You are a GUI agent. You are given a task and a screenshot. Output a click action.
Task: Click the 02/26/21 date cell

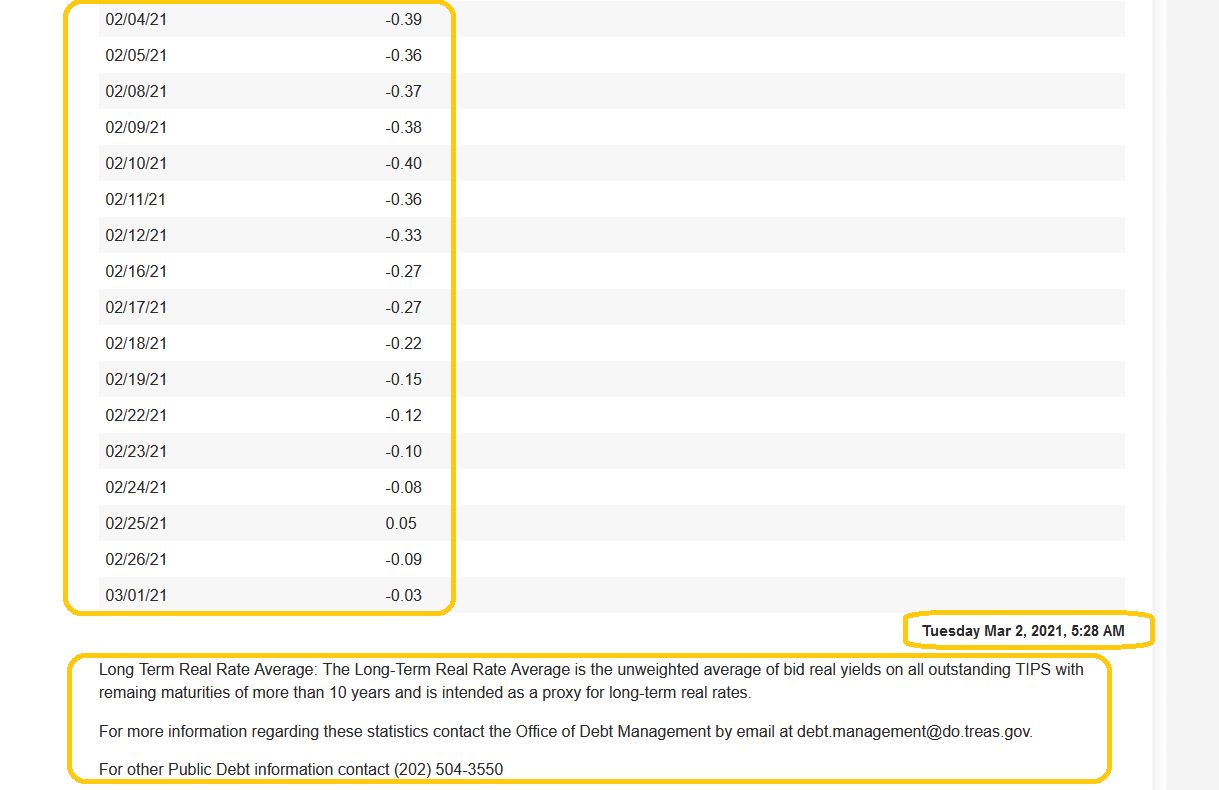point(136,559)
